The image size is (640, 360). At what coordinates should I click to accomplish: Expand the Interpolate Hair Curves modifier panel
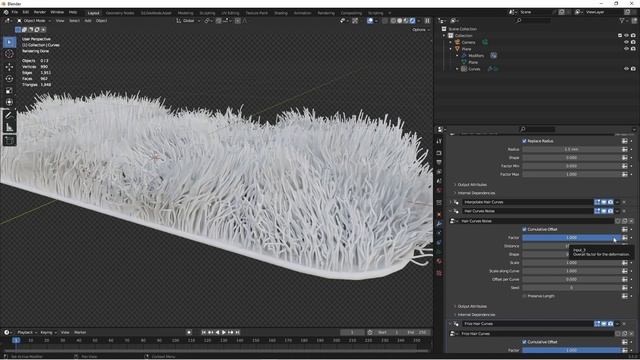click(451, 202)
